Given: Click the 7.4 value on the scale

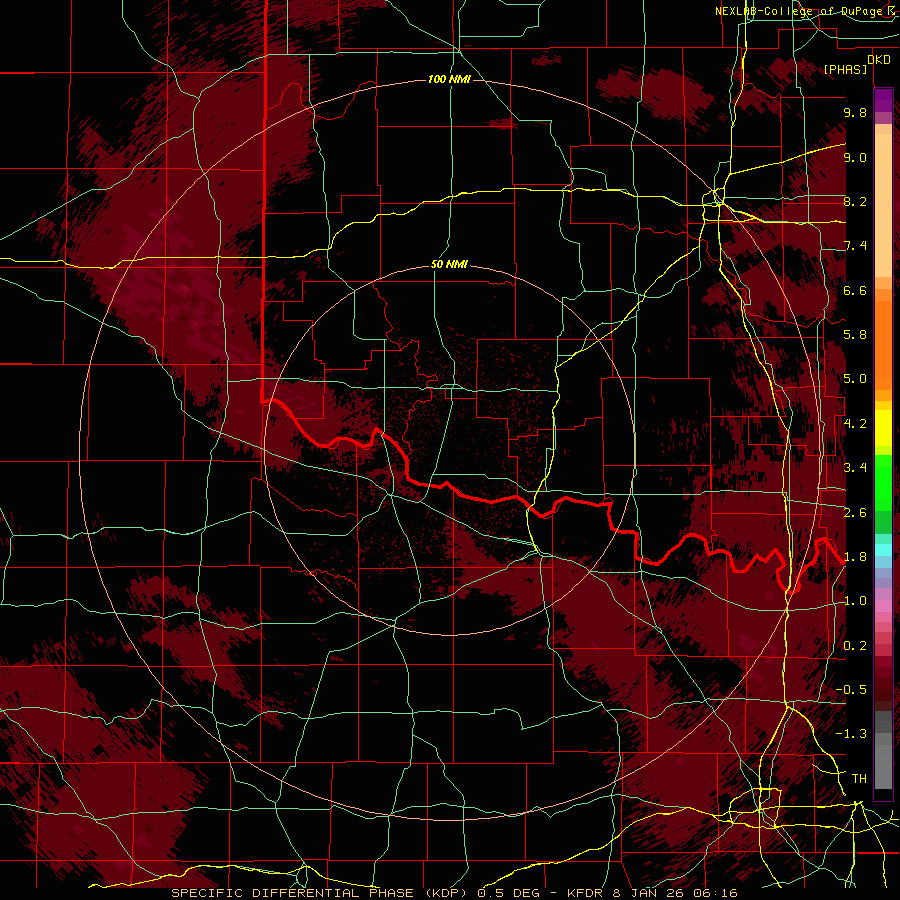Looking at the screenshot, I should (855, 246).
